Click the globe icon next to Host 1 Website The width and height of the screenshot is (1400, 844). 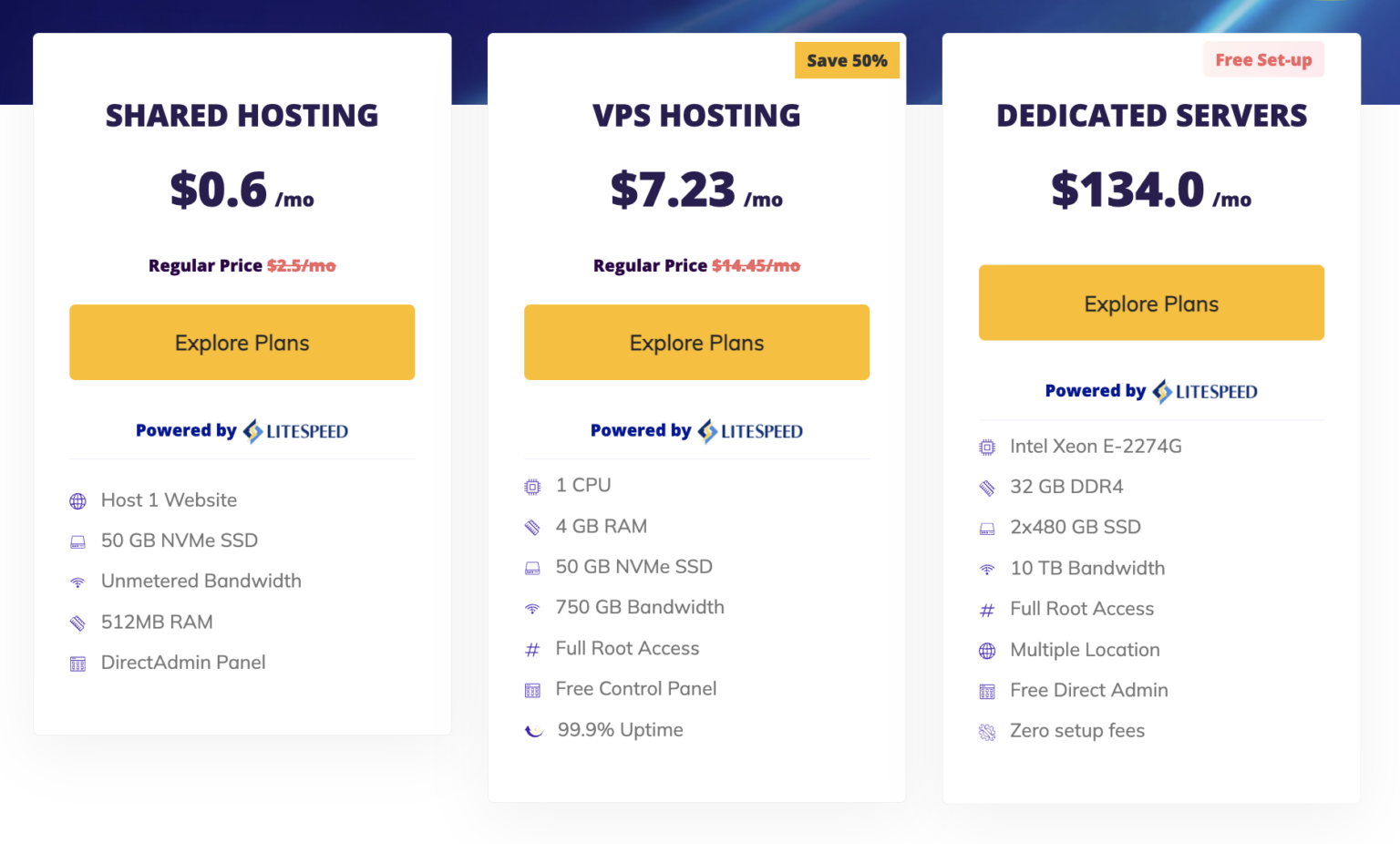pos(77,499)
